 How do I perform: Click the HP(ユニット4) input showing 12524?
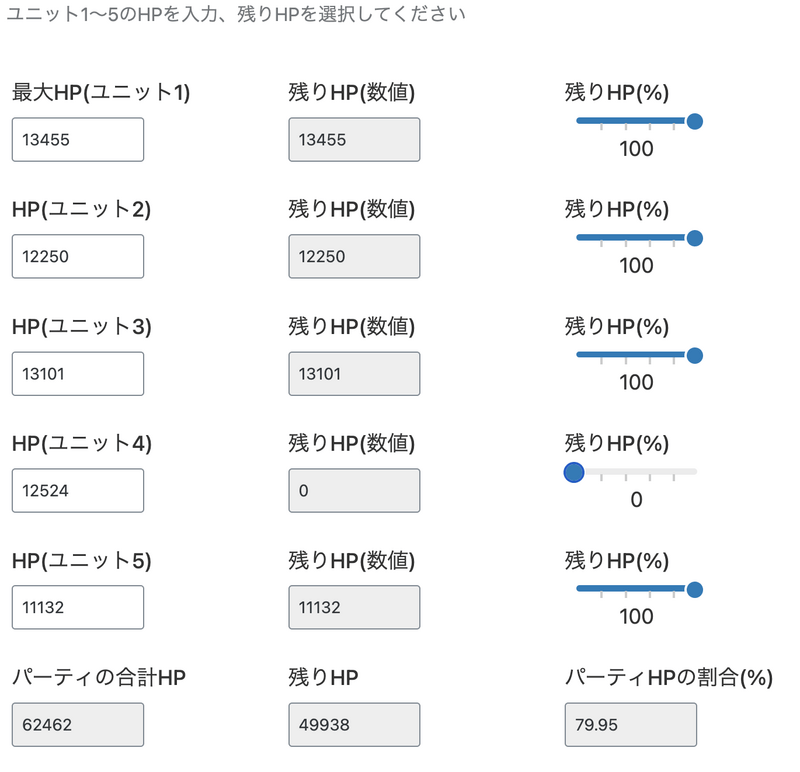pos(78,491)
